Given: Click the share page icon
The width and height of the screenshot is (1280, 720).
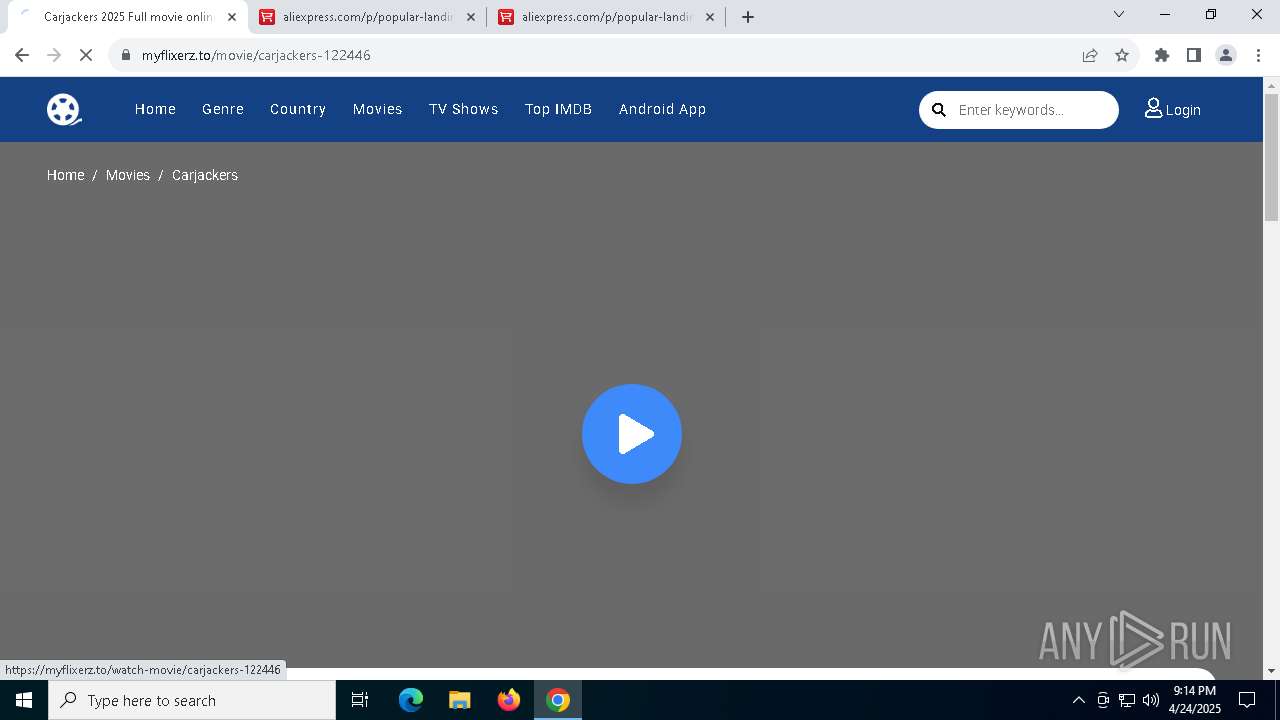Looking at the screenshot, I should click(1090, 55).
